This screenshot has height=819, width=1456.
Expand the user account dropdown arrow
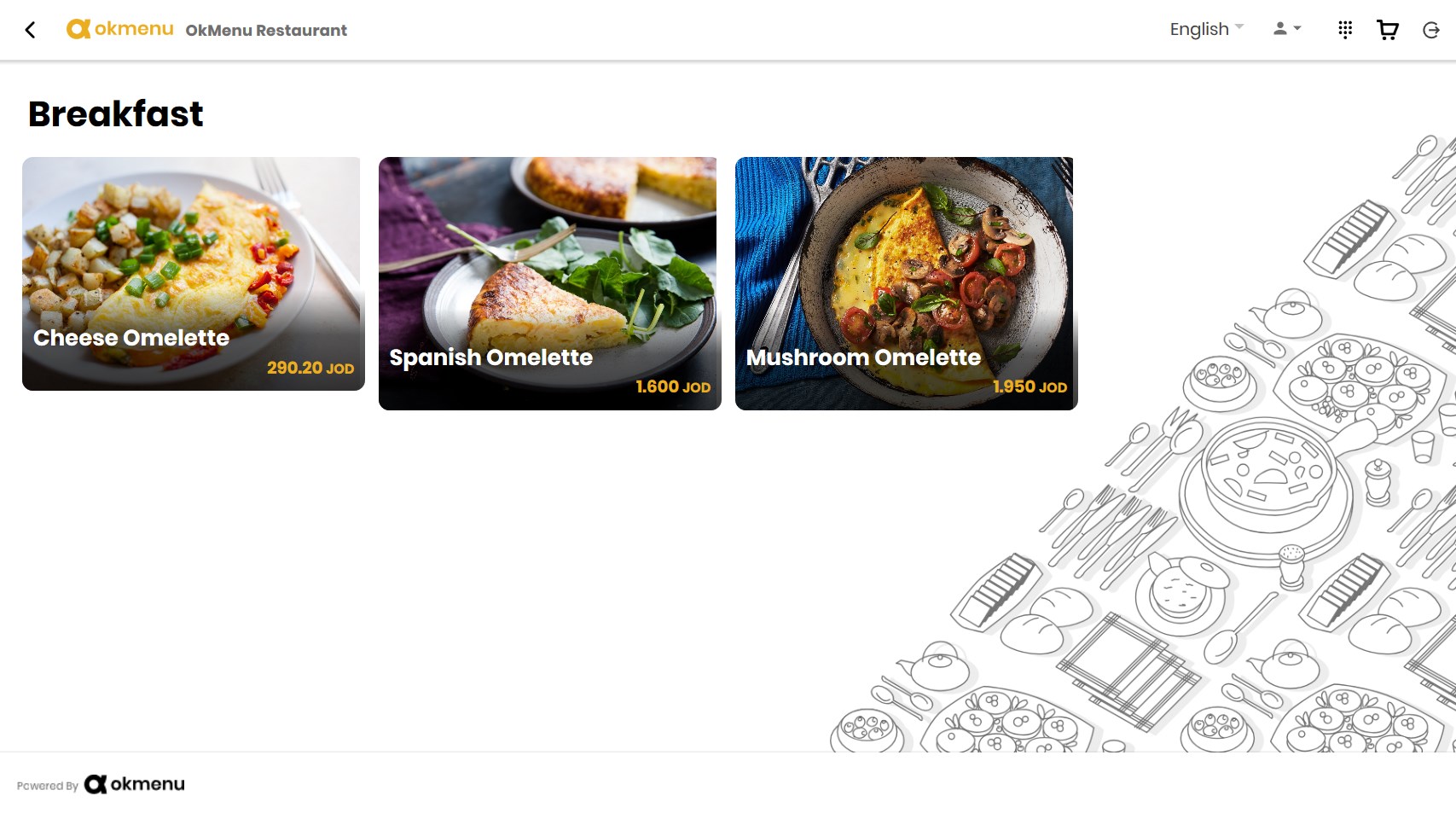pos(1297,28)
